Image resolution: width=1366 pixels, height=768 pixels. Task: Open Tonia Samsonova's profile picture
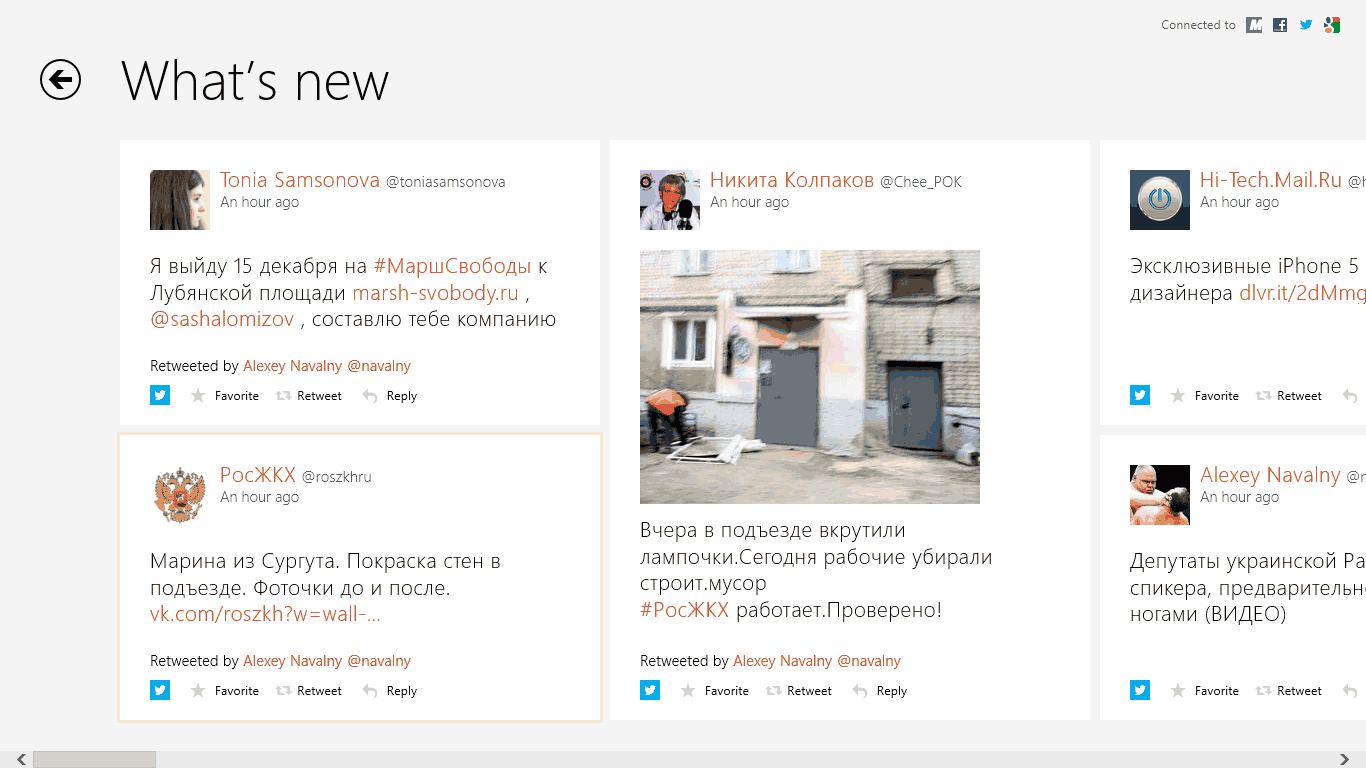coord(180,200)
